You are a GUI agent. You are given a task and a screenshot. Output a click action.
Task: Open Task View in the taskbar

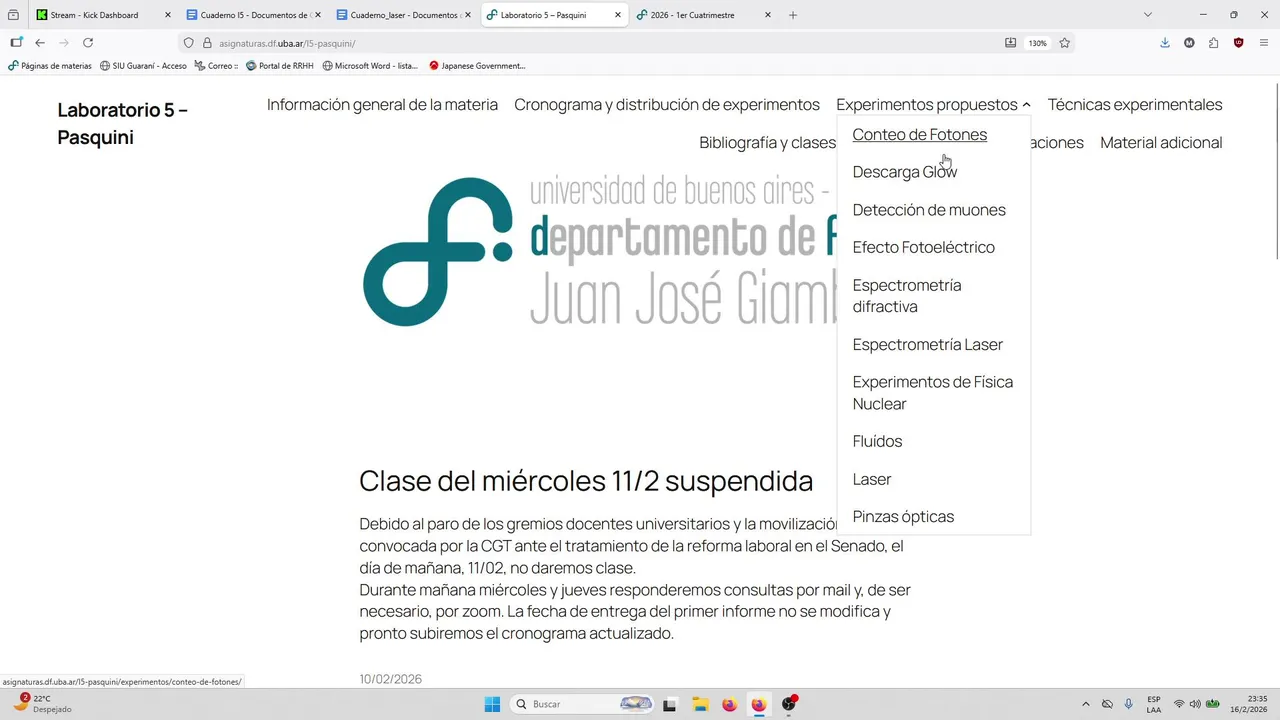point(669,704)
